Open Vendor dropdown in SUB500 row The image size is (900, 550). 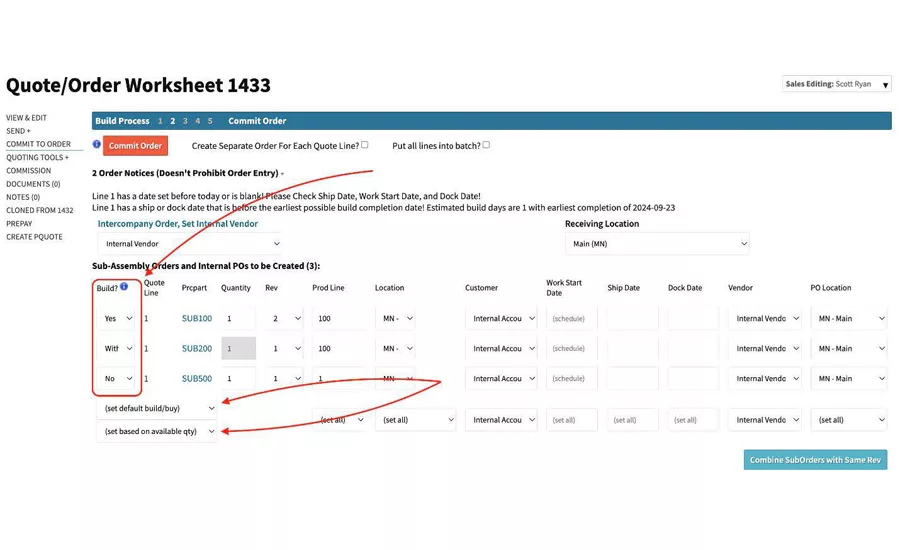(x=765, y=378)
